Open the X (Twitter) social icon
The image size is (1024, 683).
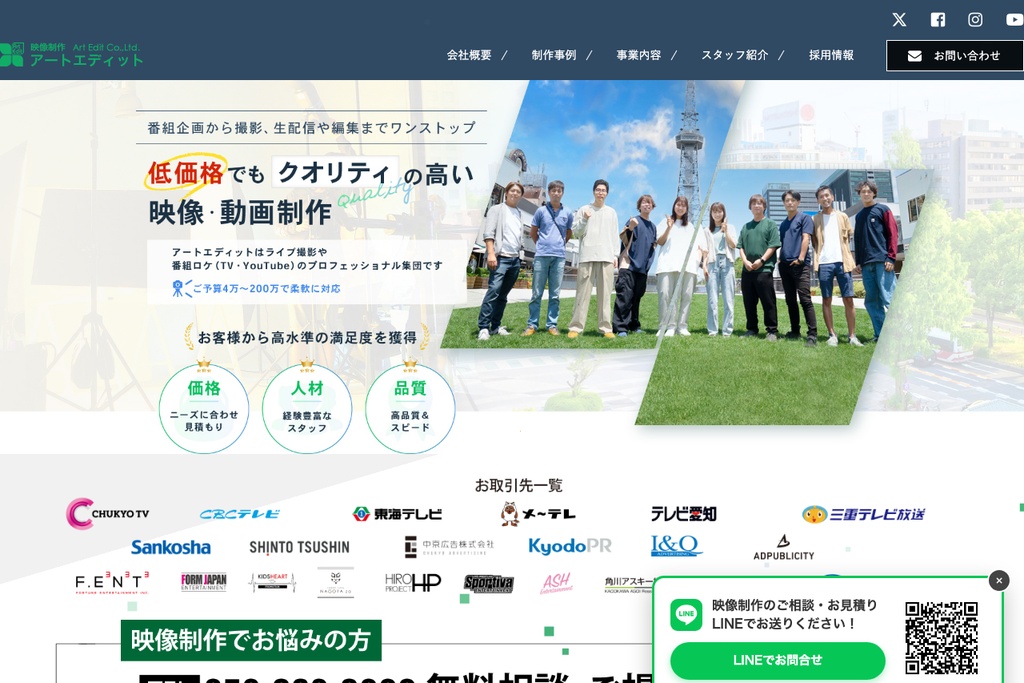[899, 20]
